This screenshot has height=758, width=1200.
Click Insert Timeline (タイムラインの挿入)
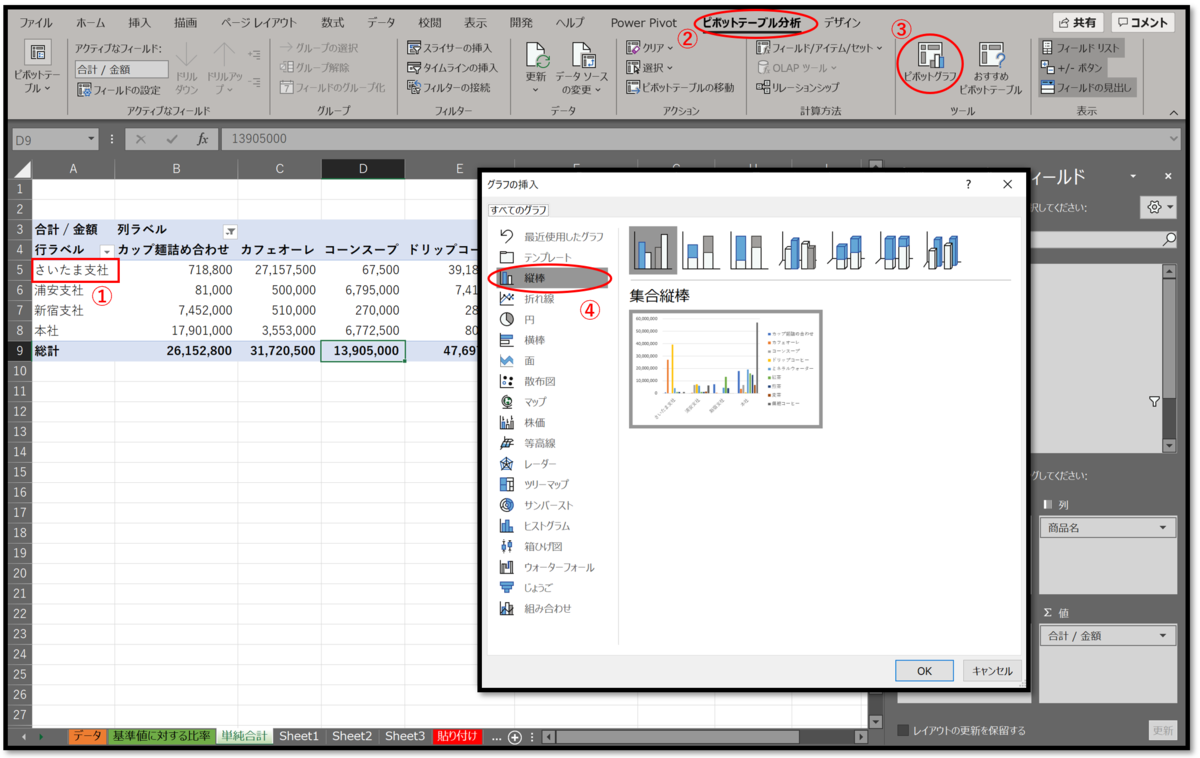pos(453,67)
